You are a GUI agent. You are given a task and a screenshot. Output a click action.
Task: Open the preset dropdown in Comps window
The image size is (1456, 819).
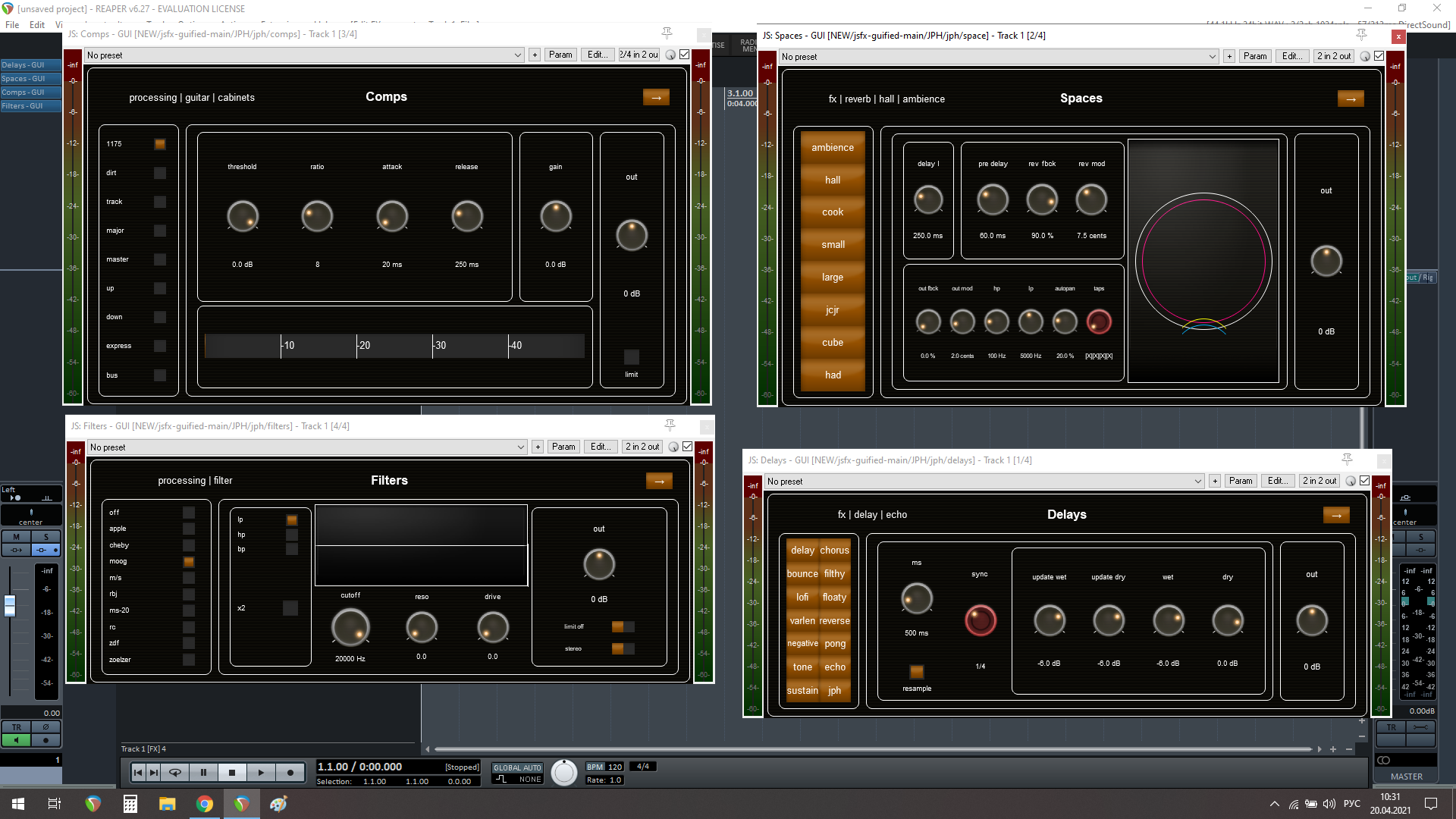(x=304, y=55)
